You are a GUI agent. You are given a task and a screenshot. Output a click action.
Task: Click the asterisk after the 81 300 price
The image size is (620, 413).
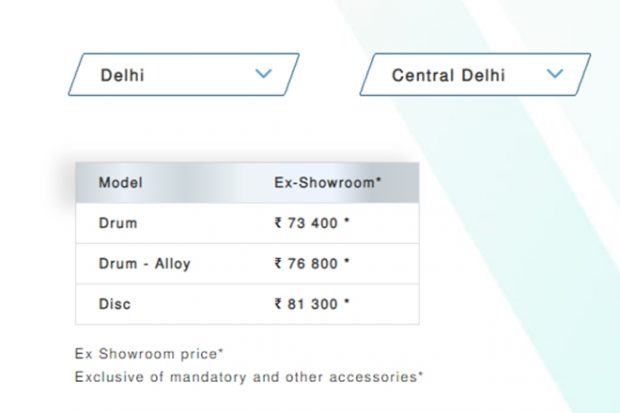[347, 303]
